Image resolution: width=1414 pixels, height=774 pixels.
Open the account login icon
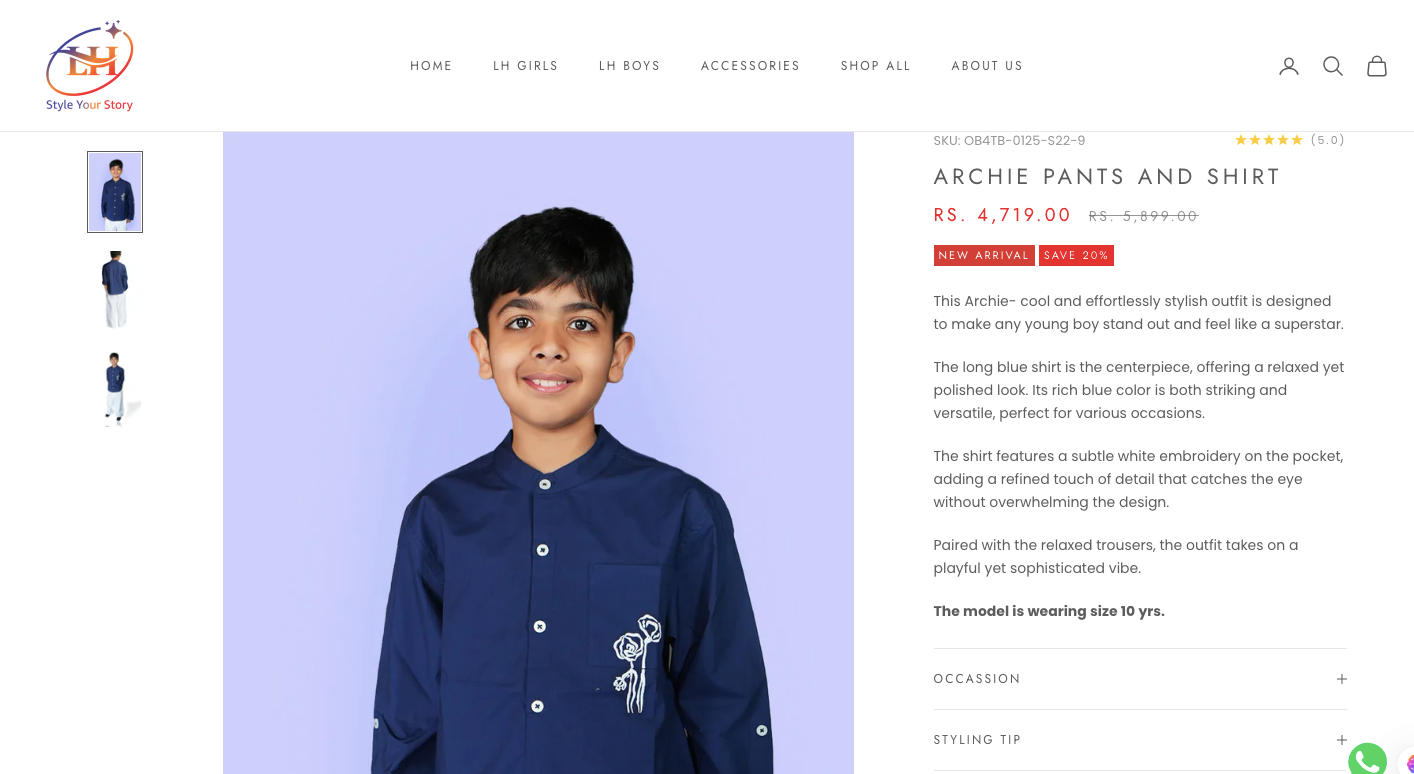(1289, 66)
